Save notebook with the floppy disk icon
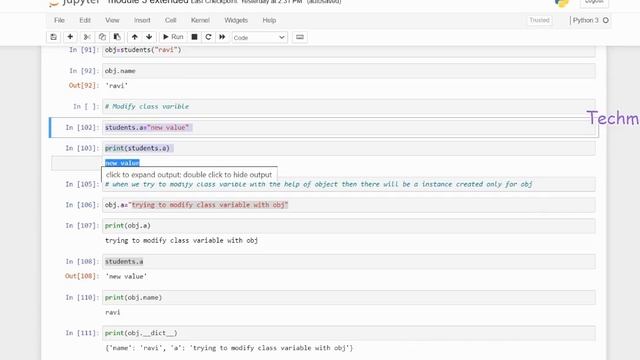This screenshot has height=360, width=640. 53,37
